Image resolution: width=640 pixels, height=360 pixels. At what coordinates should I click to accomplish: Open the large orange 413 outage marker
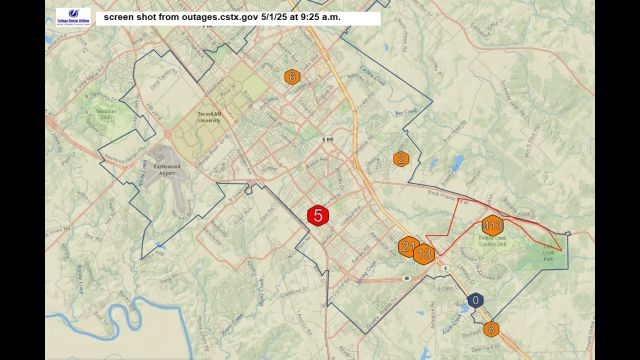click(x=493, y=226)
